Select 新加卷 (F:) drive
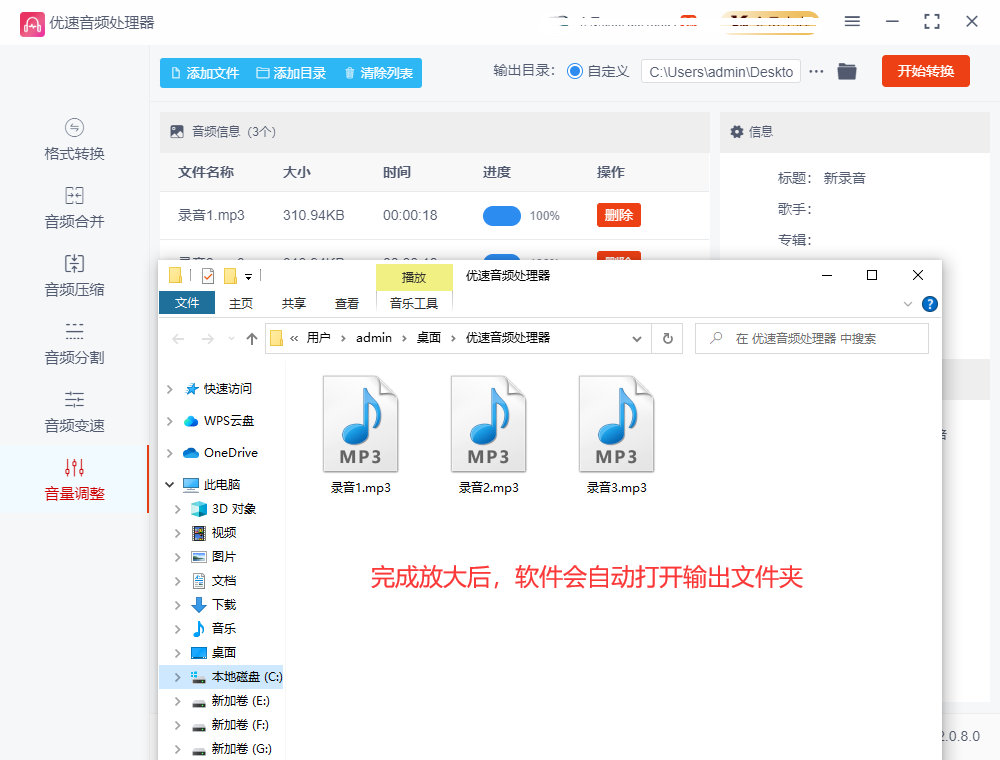 pos(231,725)
